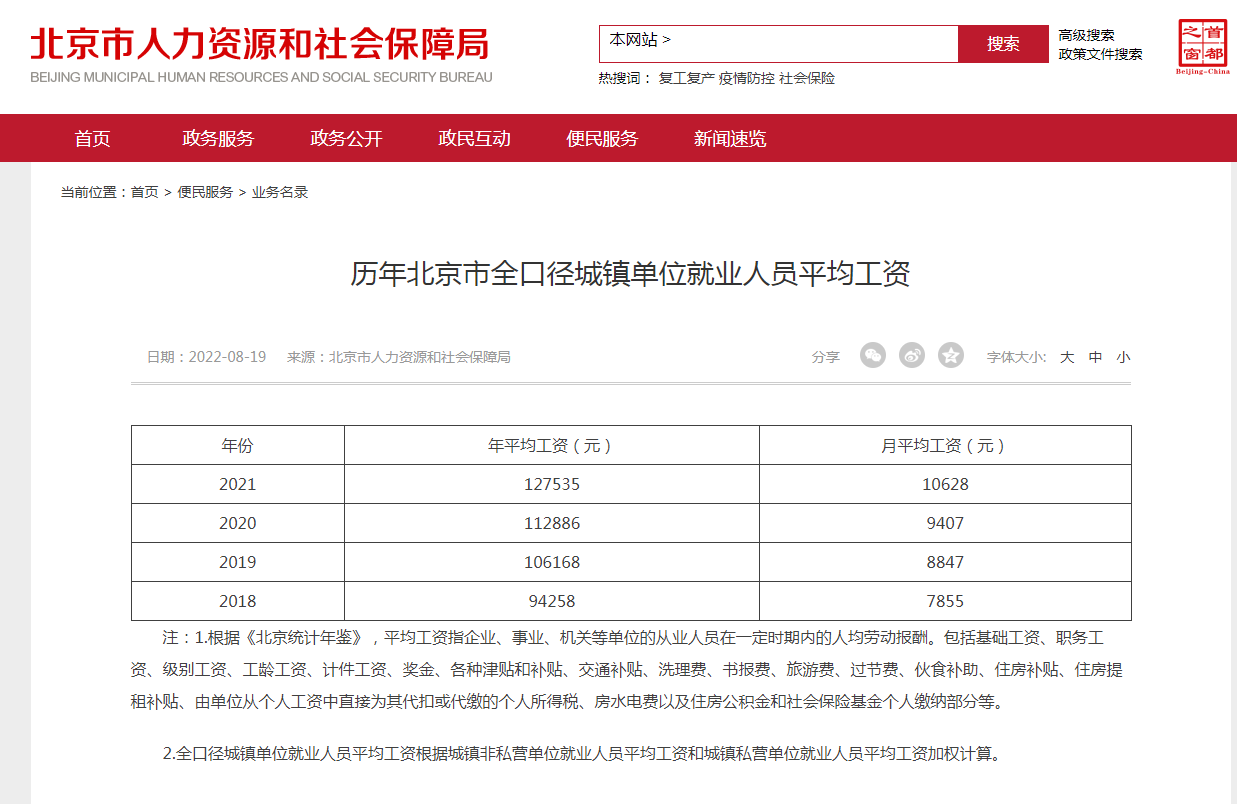Go to the 首页 nav menu item
1237x804 pixels.
point(92,138)
